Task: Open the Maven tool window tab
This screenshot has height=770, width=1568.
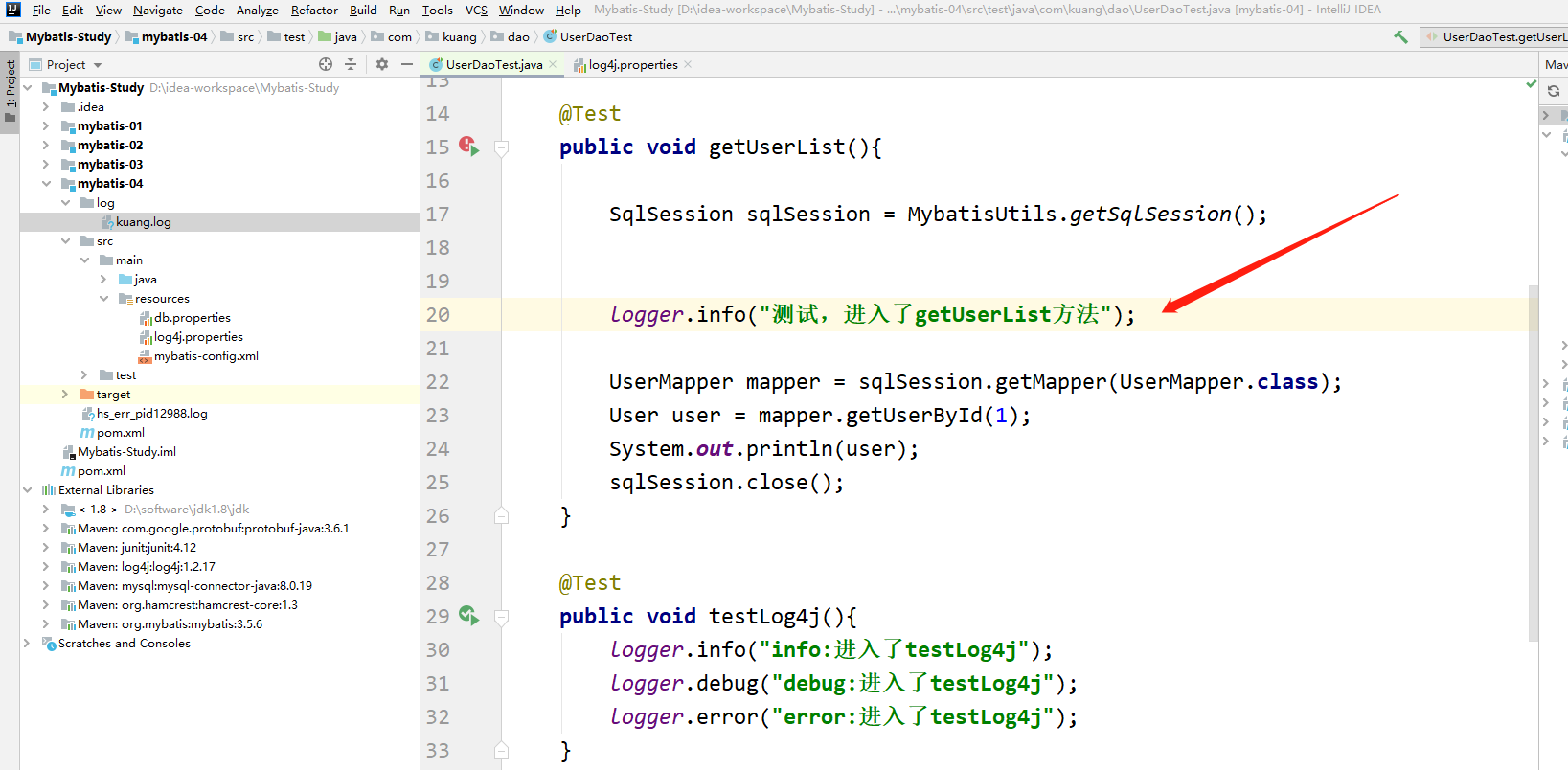Action: [1555, 64]
